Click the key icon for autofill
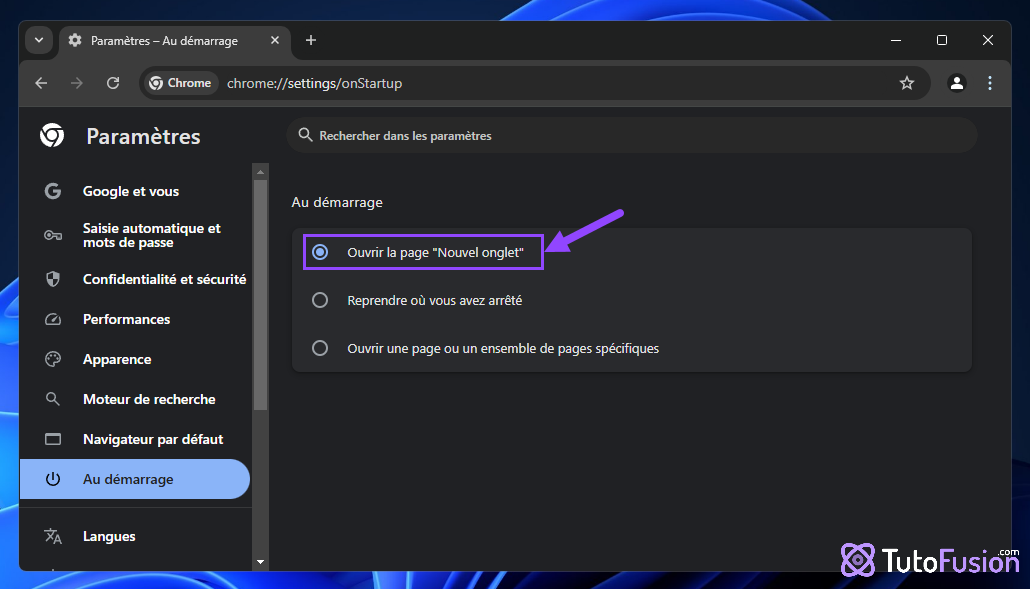 point(53,235)
